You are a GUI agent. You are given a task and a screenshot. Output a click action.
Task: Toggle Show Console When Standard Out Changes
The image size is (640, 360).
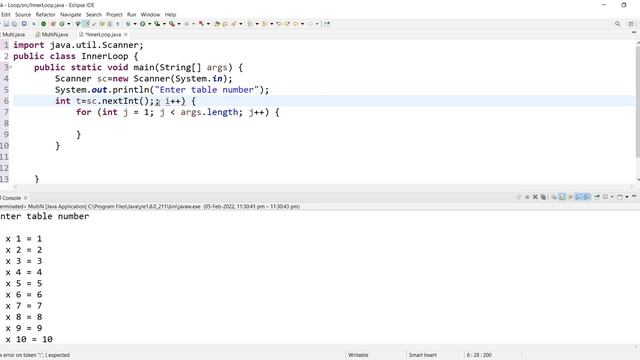[579, 197]
